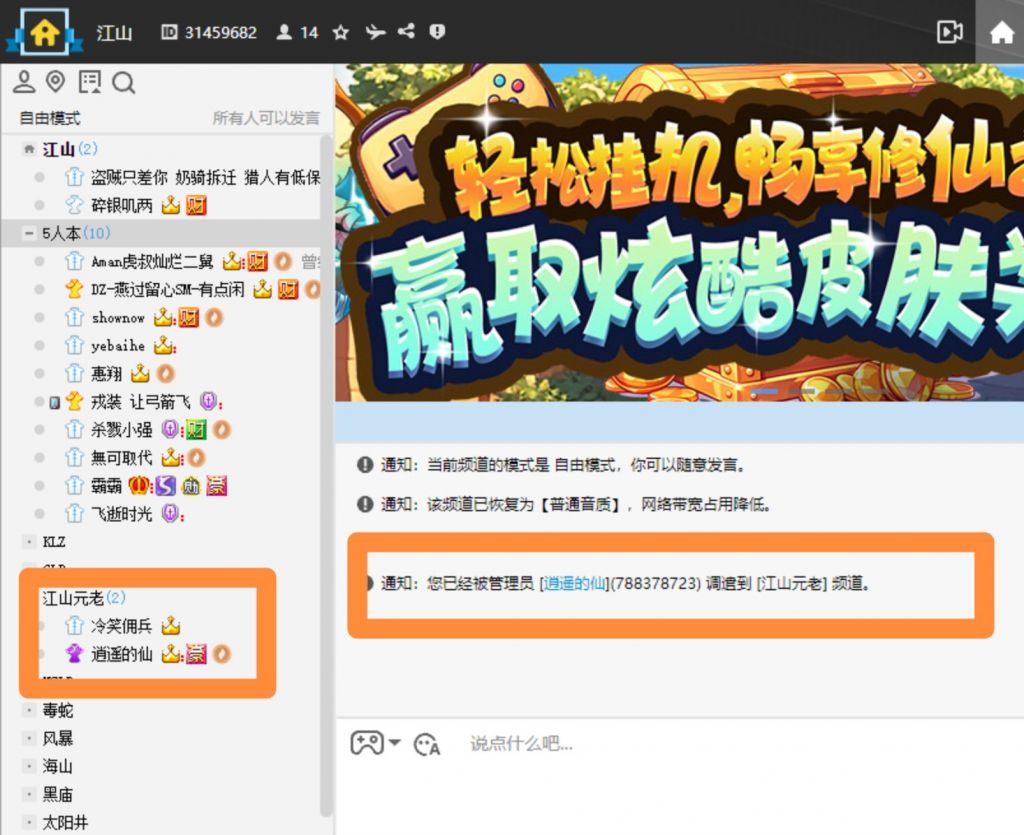This screenshot has height=835, width=1024.
Task: Click the channel ID 31459682
Action: [221, 32]
